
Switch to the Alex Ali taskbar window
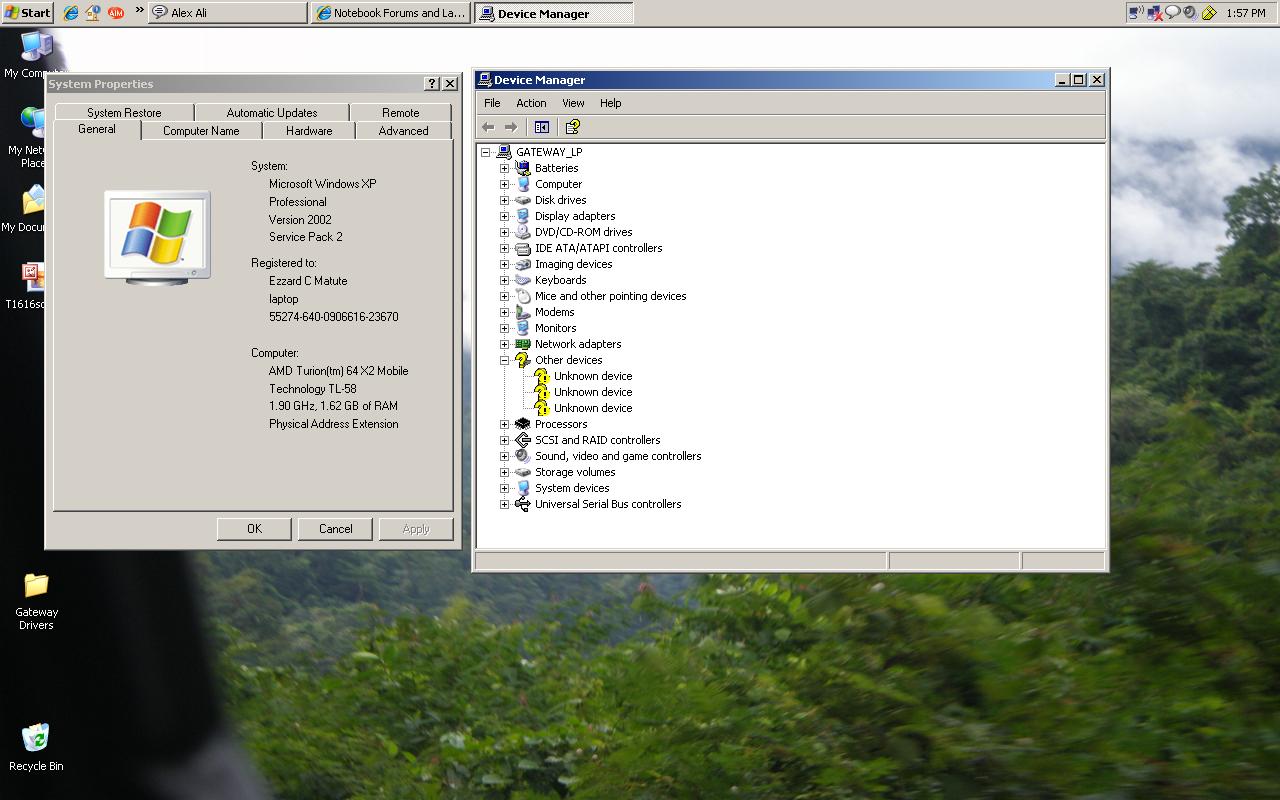228,13
